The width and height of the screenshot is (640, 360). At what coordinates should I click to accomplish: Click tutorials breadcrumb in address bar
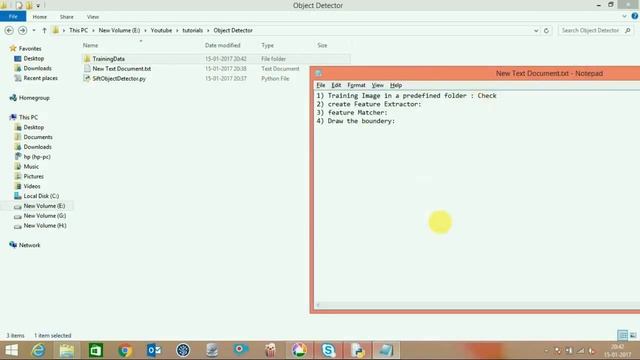coord(193,30)
